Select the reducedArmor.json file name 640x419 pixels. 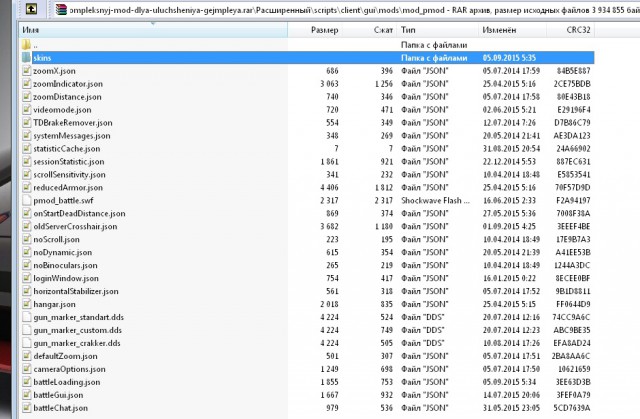[68, 188]
